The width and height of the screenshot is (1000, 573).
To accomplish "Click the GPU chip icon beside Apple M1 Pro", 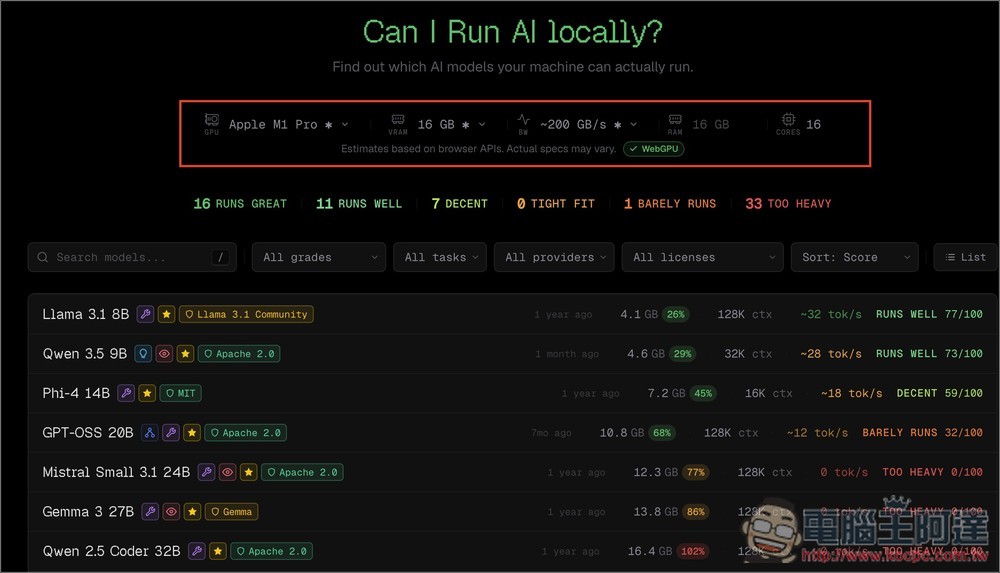I will click(212, 120).
